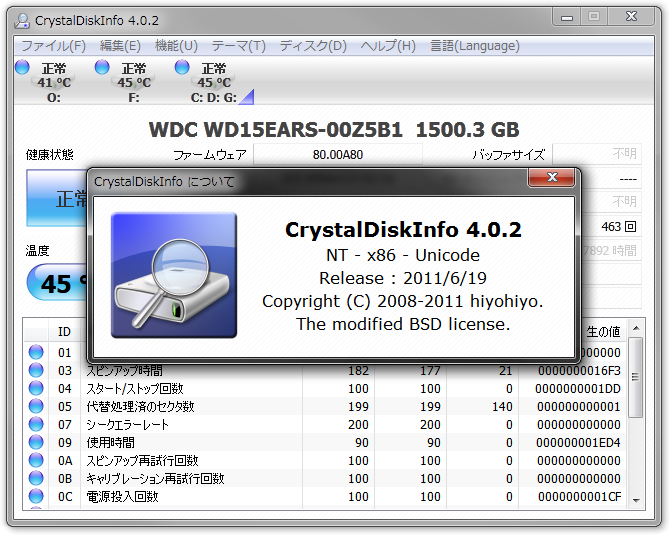The image size is (670, 535).
Task: Click The modified BSD license text
Action: 403,324
